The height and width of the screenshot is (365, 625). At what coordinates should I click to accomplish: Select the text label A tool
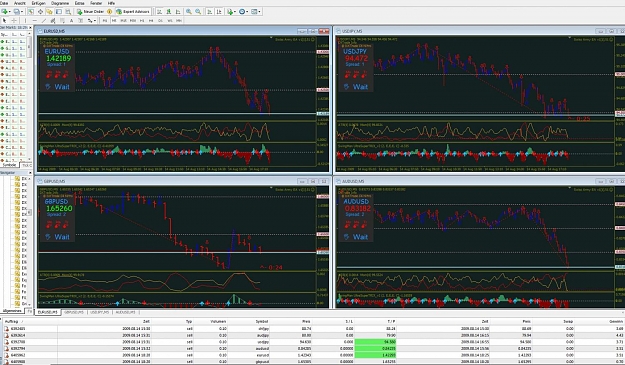tap(71, 20)
